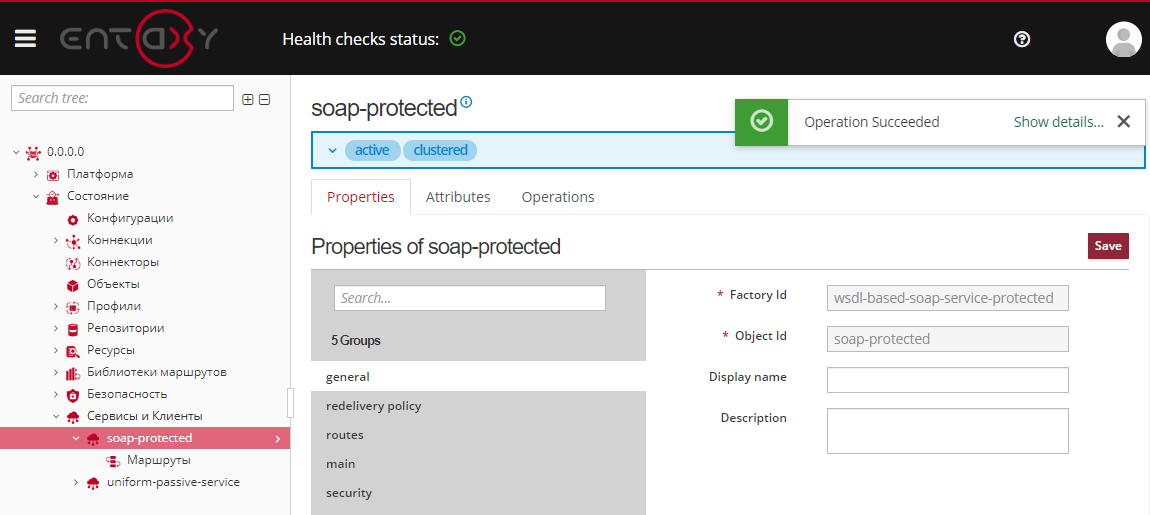The image size is (1150, 515).
Task: Select the routes property group
Action: [478, 435]
